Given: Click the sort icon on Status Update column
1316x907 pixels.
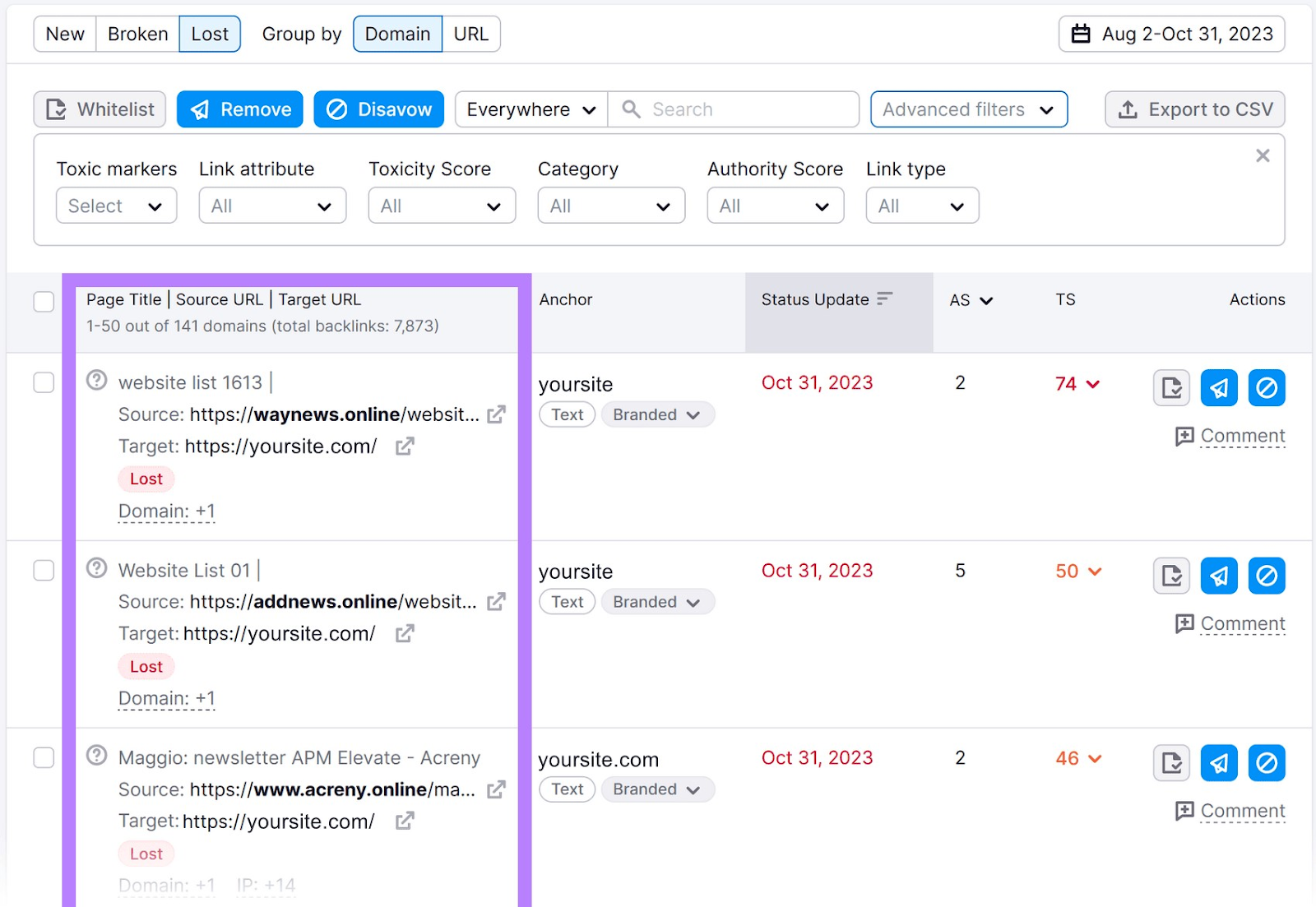Looking at the screenshot, I should pyautogui.click(x=885, y=299).
